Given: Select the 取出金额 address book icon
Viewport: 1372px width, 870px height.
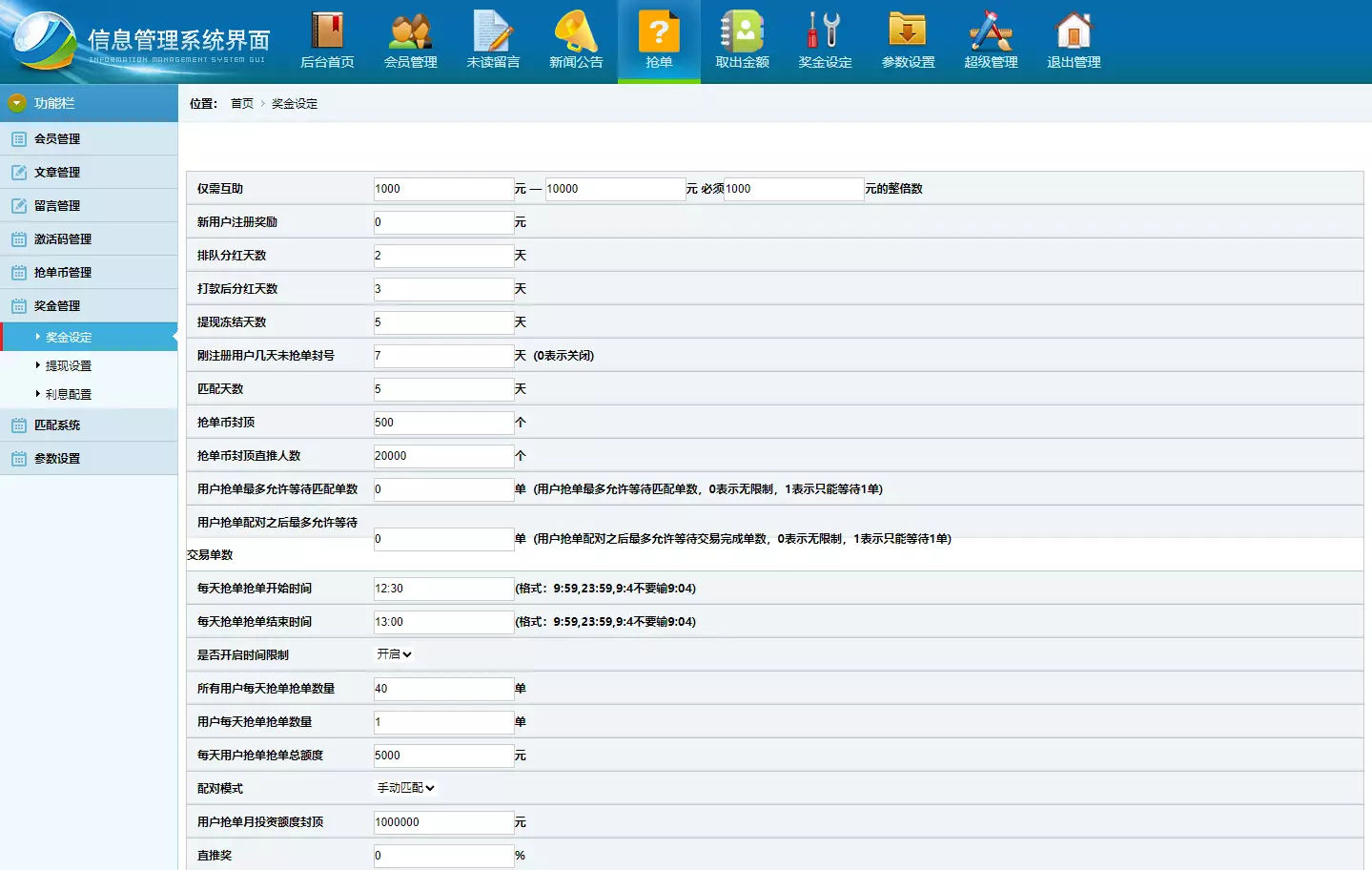Looking at the screenshot, I should (x=742, y=32).
